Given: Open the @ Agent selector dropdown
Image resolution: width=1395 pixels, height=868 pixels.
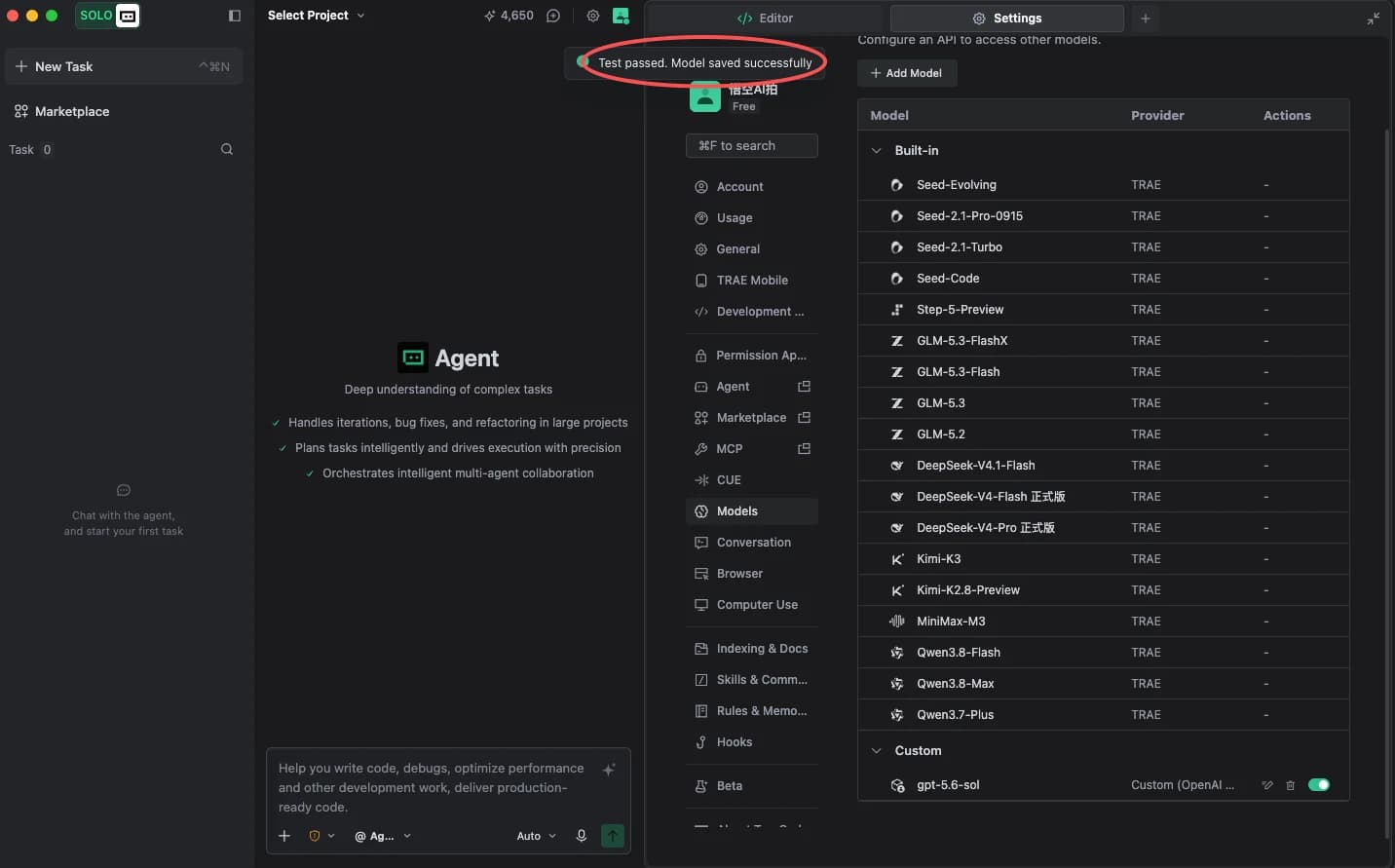Looking at the screenshot, I should point(383,836).
